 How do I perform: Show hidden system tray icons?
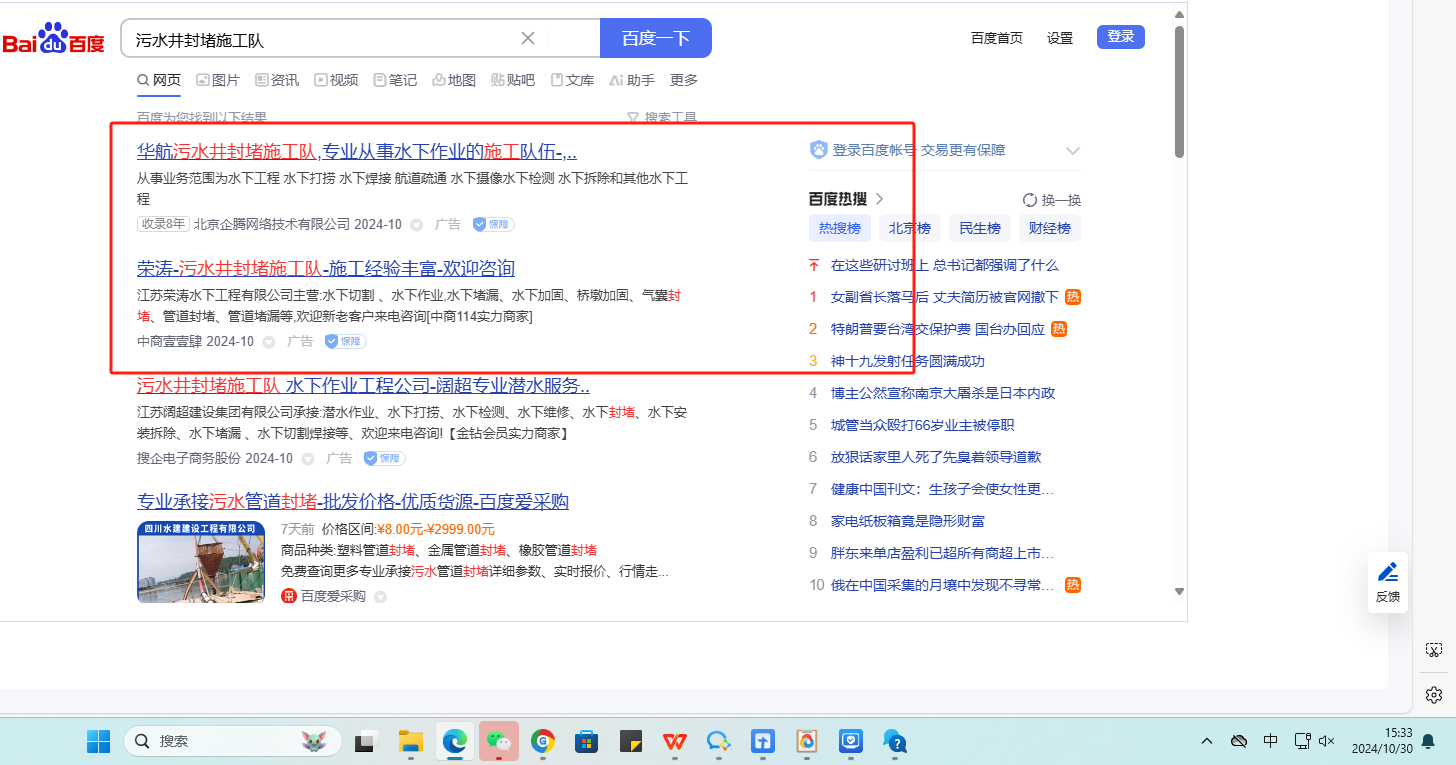1207,741
